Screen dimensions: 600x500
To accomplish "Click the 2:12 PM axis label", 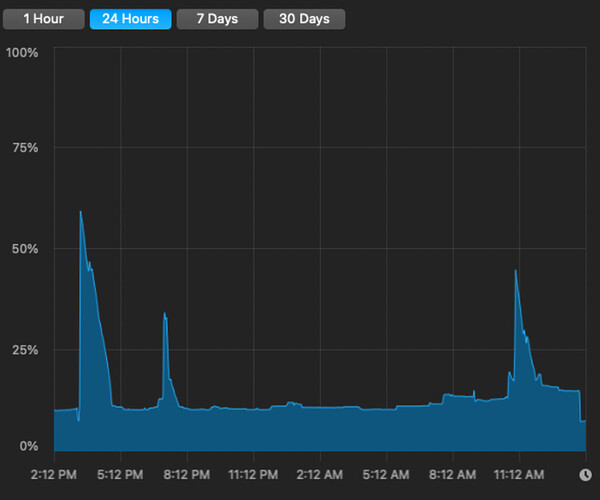I will coord(54,475).
